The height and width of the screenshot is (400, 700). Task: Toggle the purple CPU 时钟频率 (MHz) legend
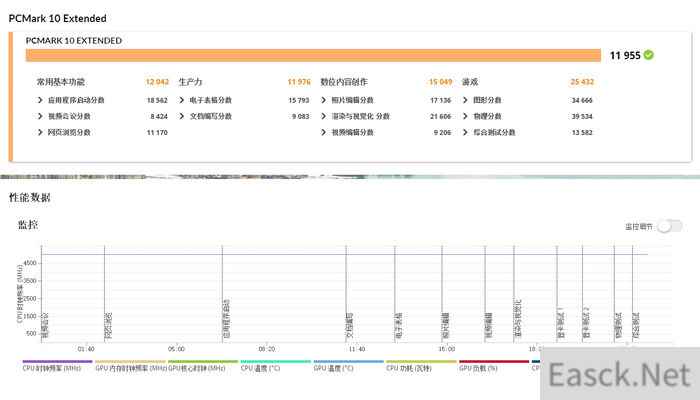tap(57, 366)
